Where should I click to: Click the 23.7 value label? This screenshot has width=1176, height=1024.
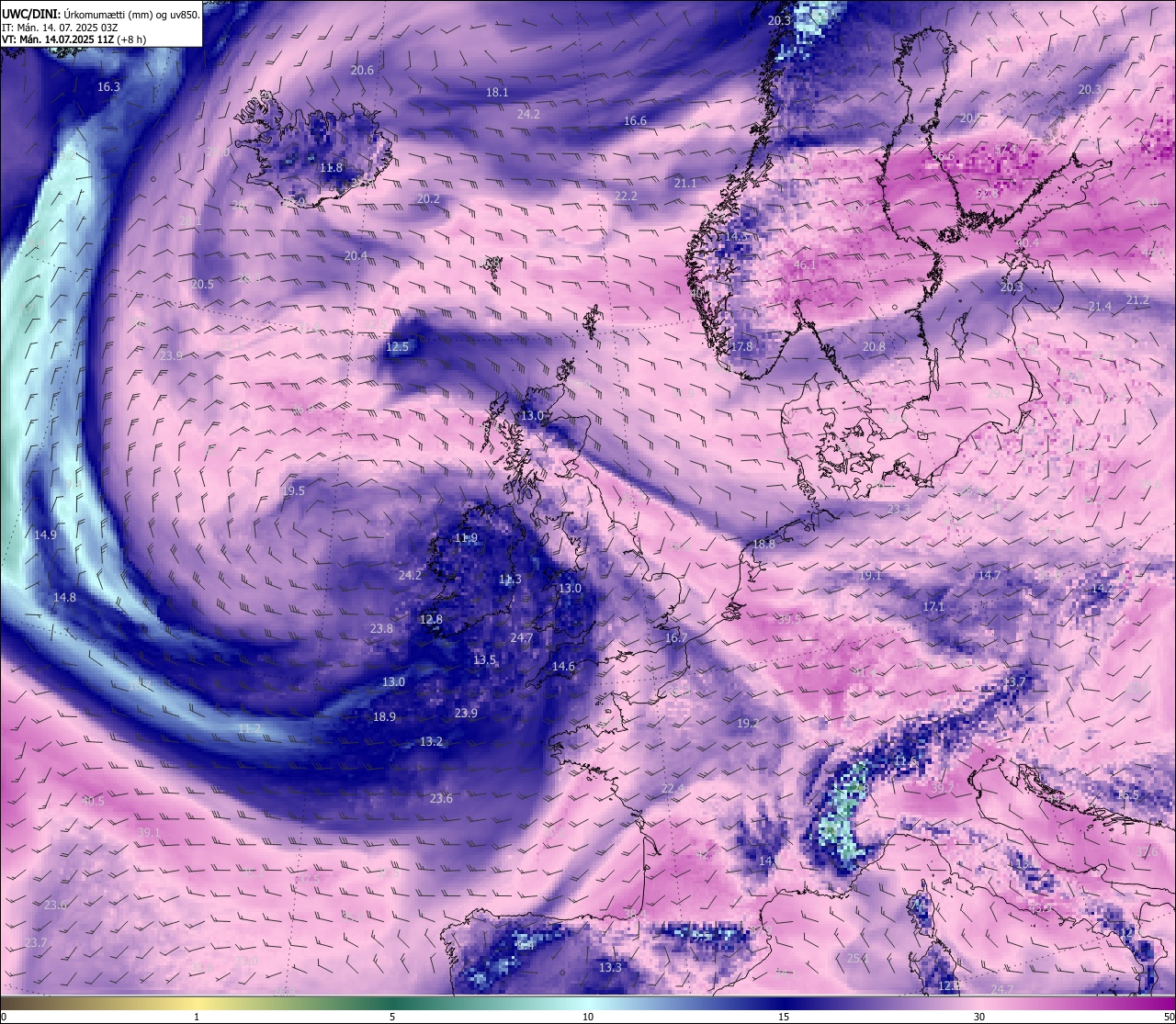[x=36, y=942]
